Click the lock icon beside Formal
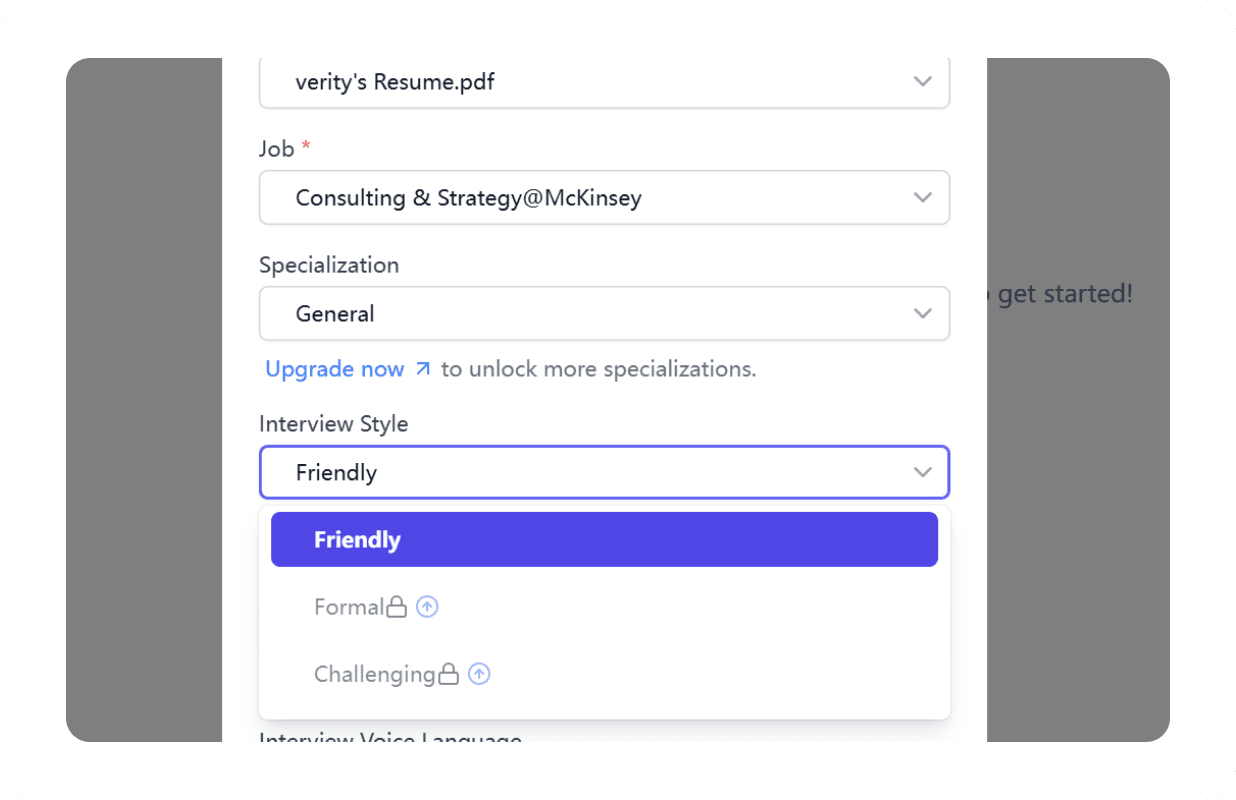Image resolution: width=1236 pixels, height=800 pixels. pos(397,607)
